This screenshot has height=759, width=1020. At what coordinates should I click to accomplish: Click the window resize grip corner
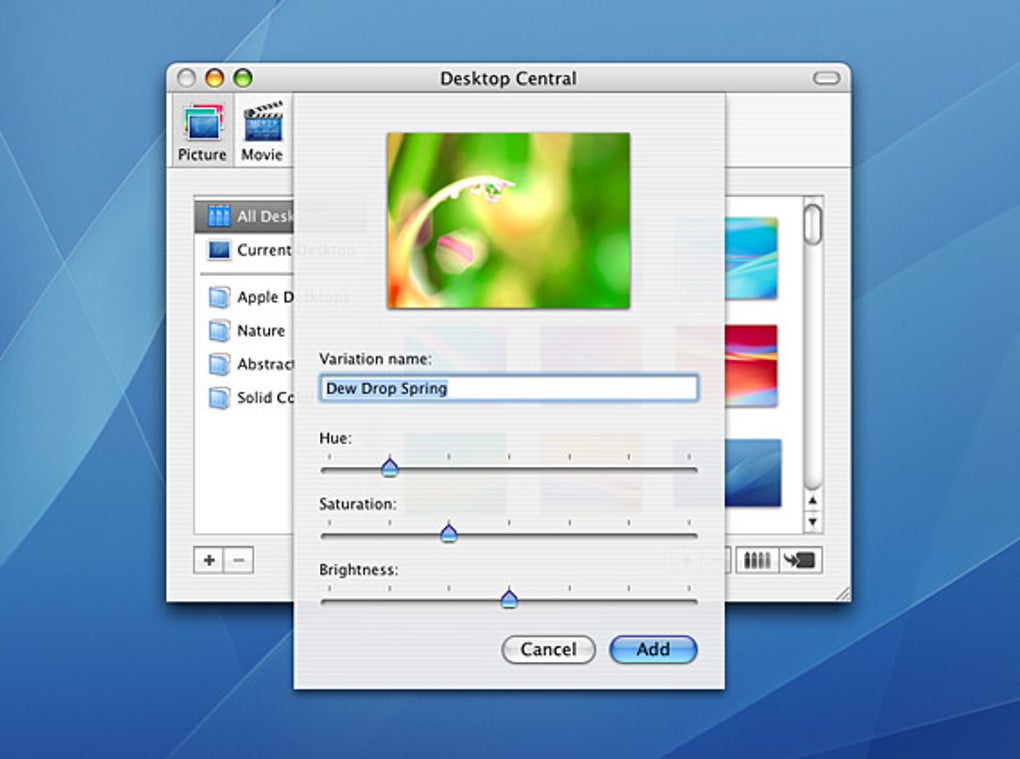[843, 593]
